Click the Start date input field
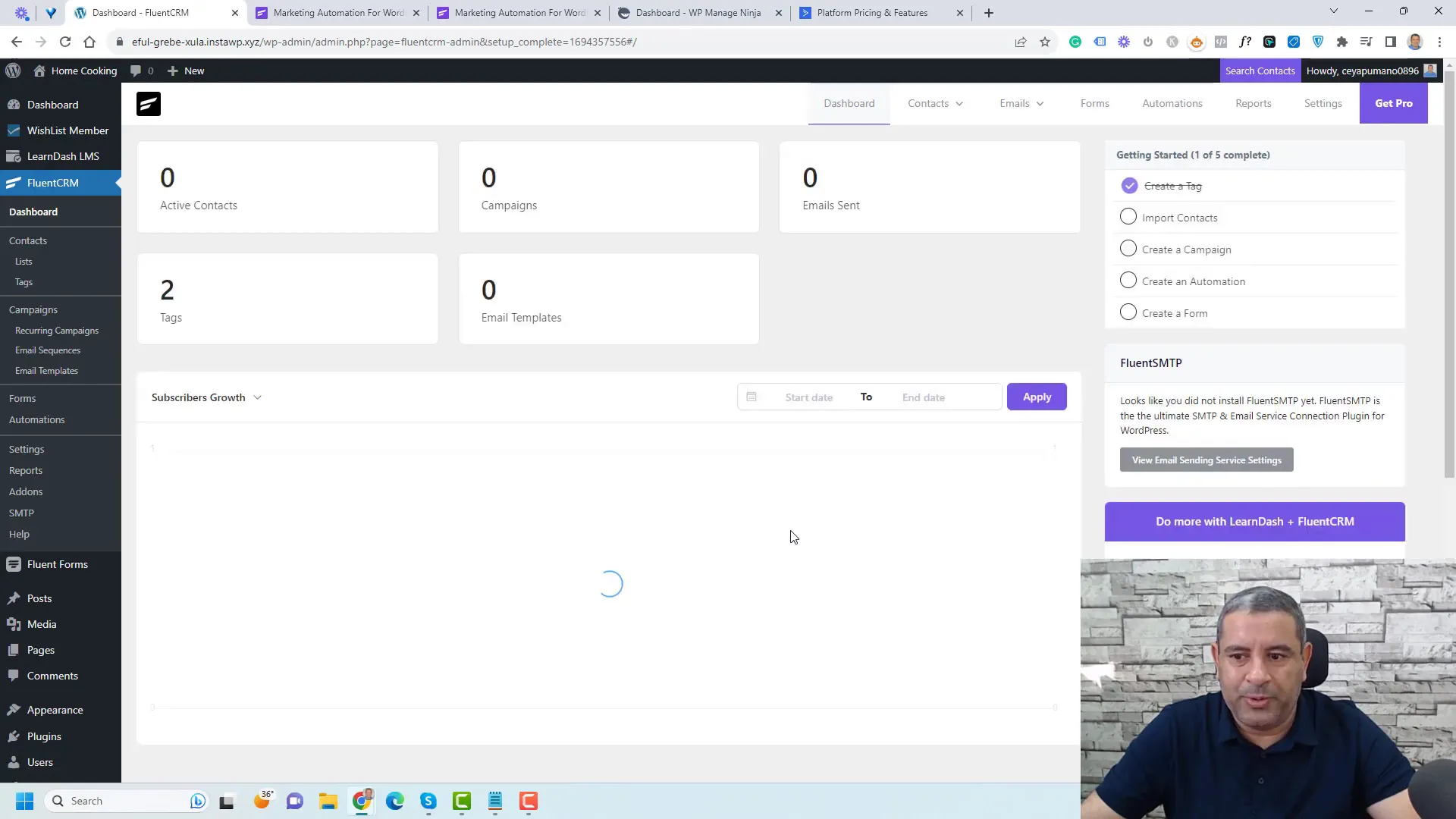The height and width of the screenshot is (819, 1456). [x=808, y=397]
